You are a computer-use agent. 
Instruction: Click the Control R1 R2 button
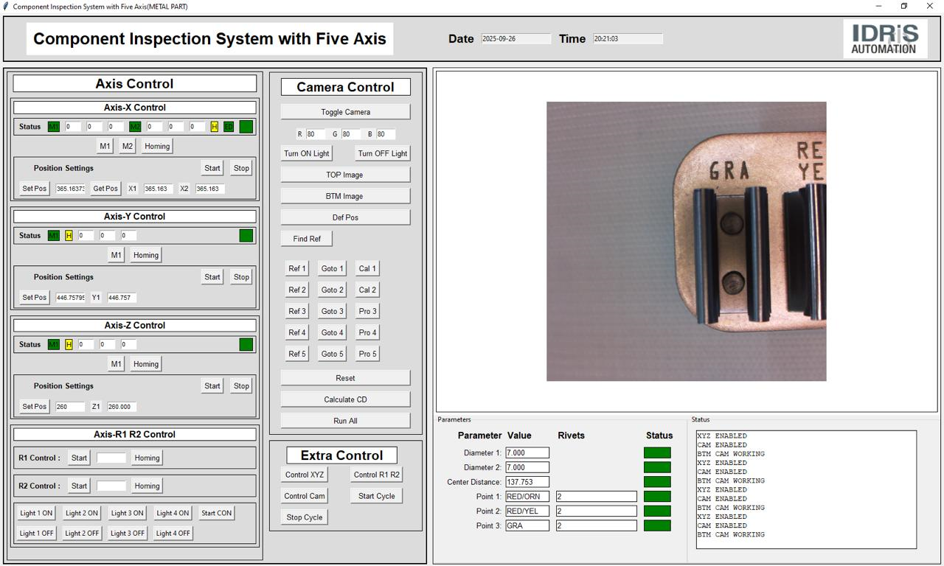click(376, 475)
